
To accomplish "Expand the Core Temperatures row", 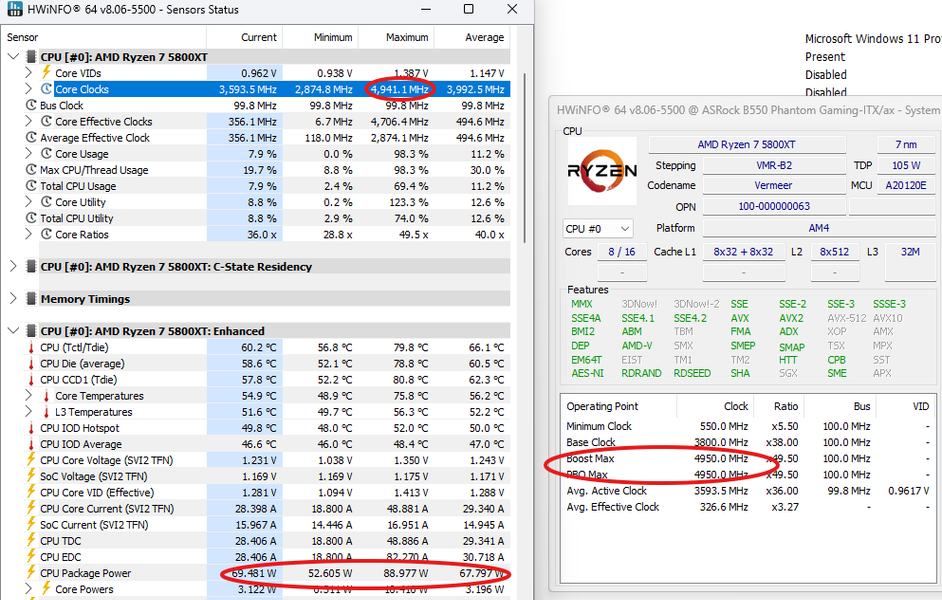I will coord(29,396).
